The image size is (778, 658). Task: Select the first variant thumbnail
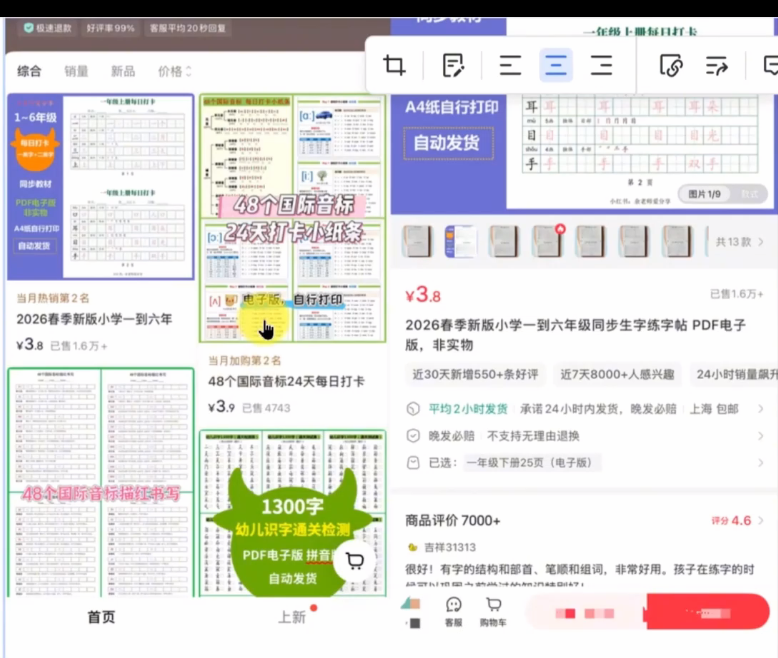coord(417,241)
